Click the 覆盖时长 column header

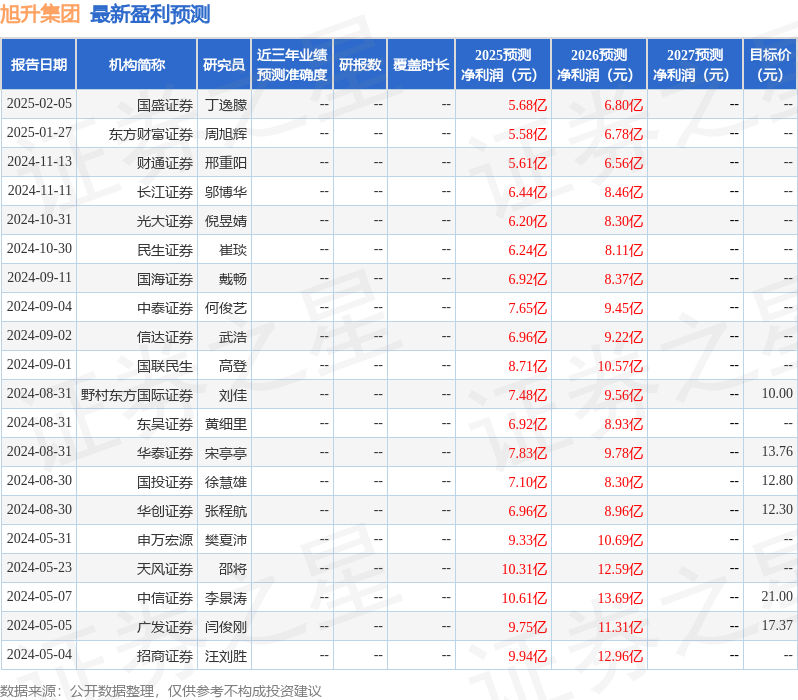coord(421,65)
